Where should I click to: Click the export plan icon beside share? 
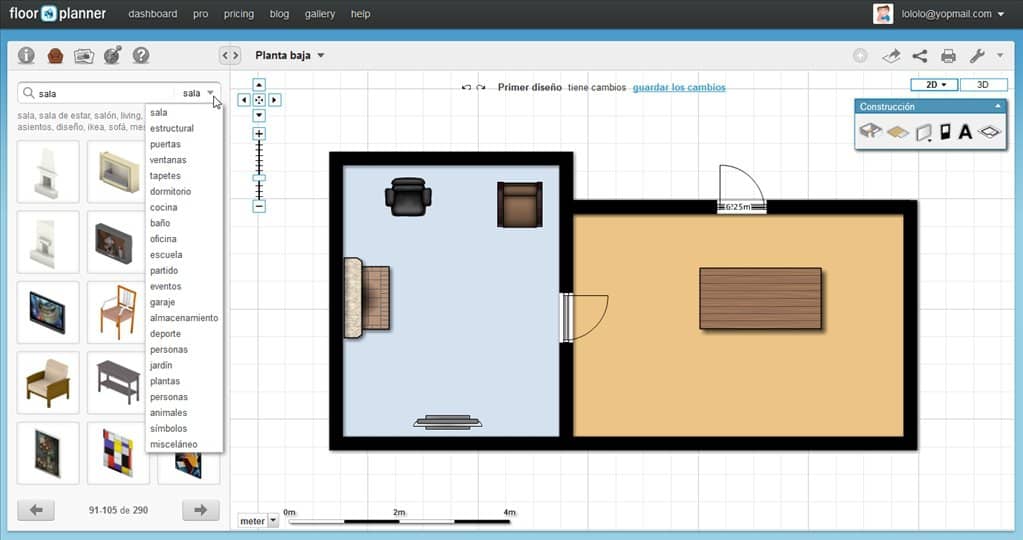[x=891, y=56]
